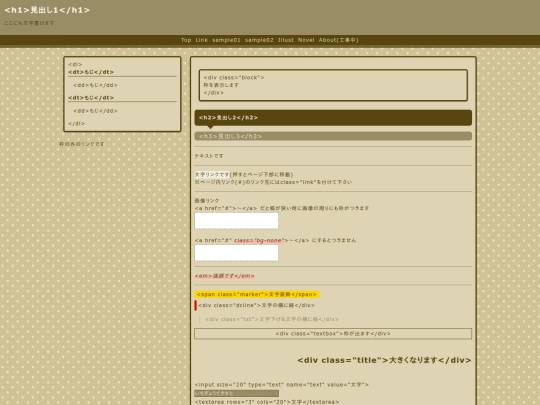Viewport: 540px width, 405px height.
Task: Click the second dt もじ entry in sidebar
Action: click(91, 98)
